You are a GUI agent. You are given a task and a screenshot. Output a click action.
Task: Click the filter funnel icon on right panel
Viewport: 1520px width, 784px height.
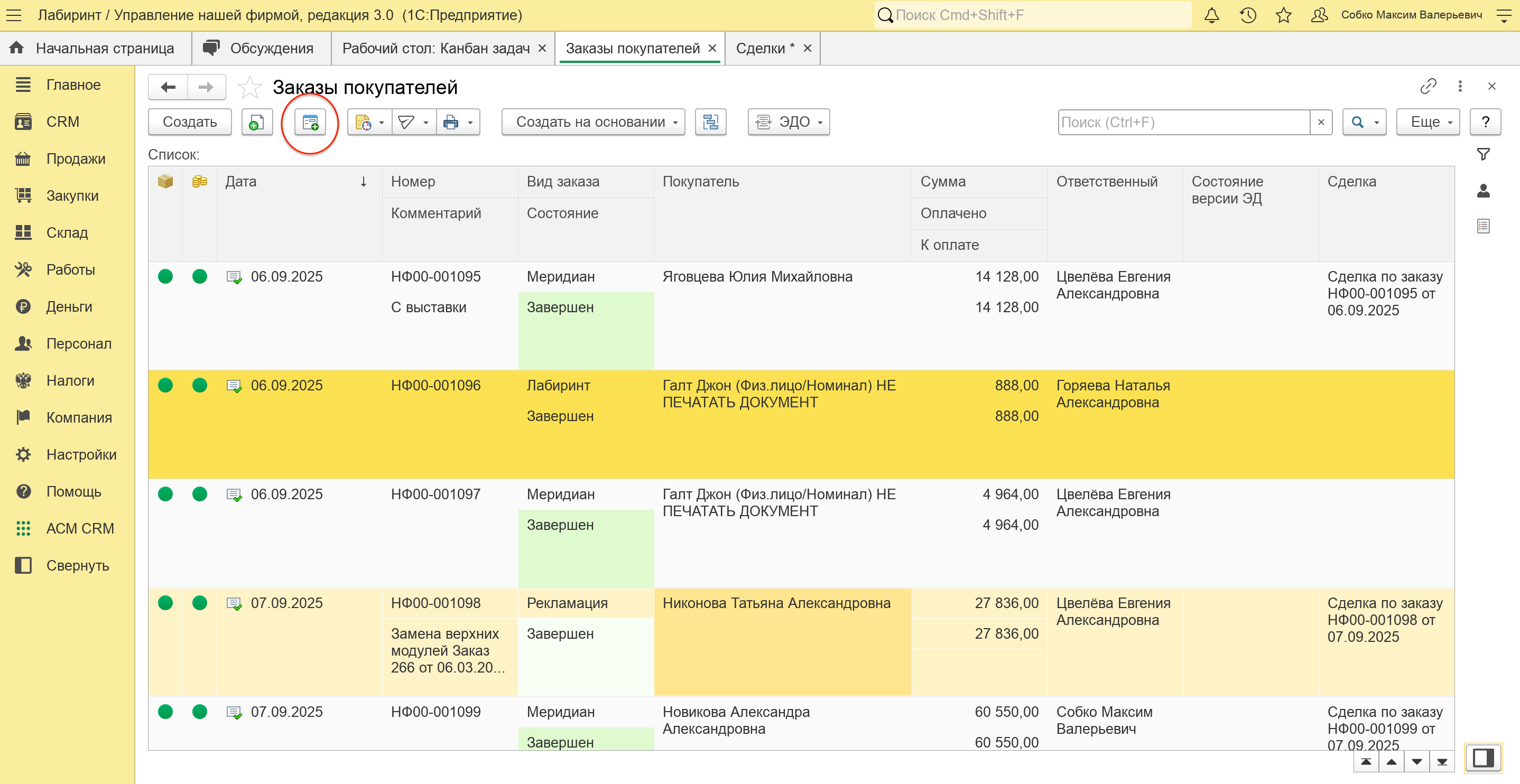1483,155
